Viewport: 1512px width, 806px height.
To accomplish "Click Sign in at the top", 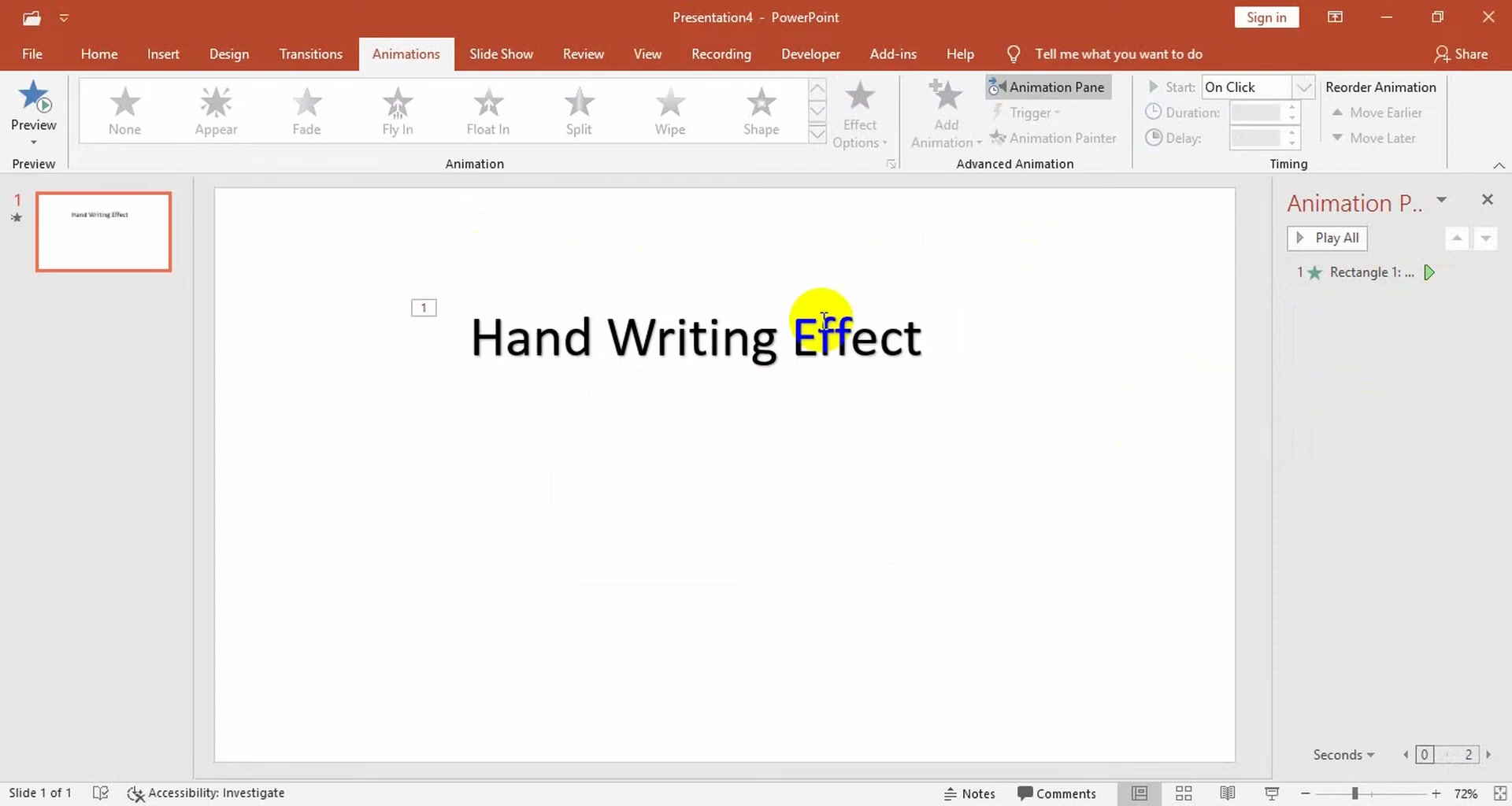I will 1266,17.
